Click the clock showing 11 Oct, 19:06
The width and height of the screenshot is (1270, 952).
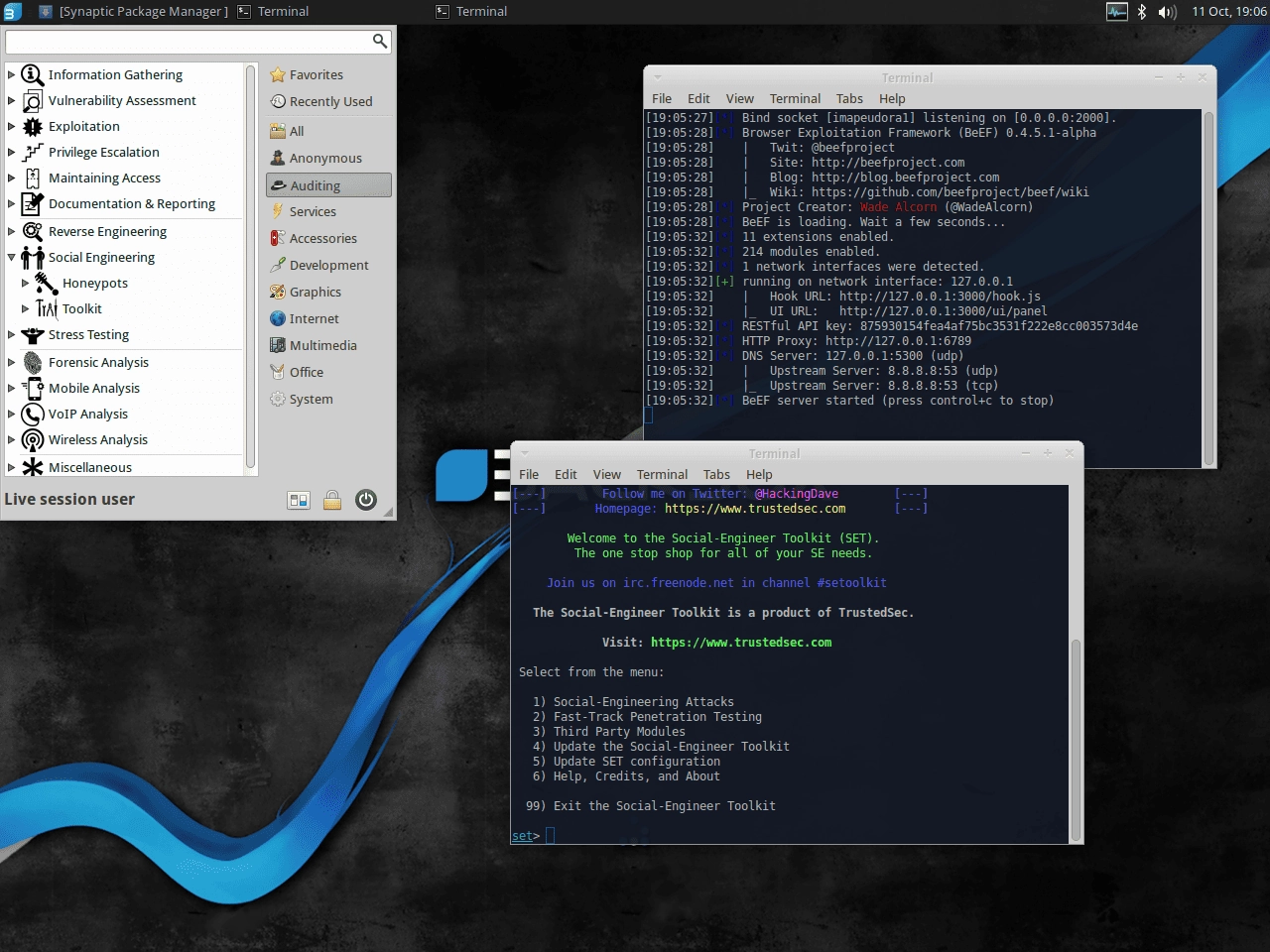click(x=1228, y=12)
